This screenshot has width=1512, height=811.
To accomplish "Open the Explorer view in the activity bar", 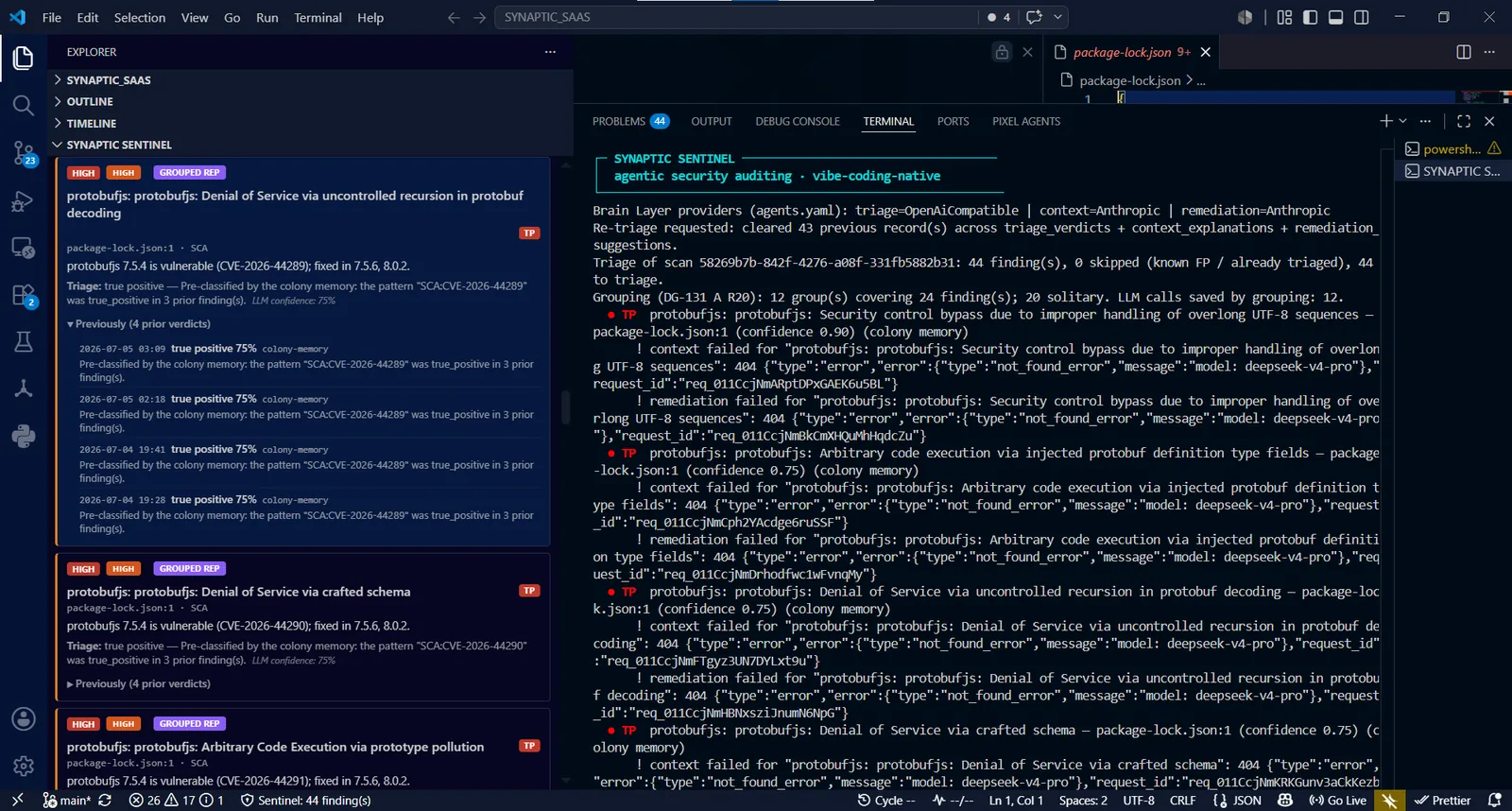I will click(24, 59).
